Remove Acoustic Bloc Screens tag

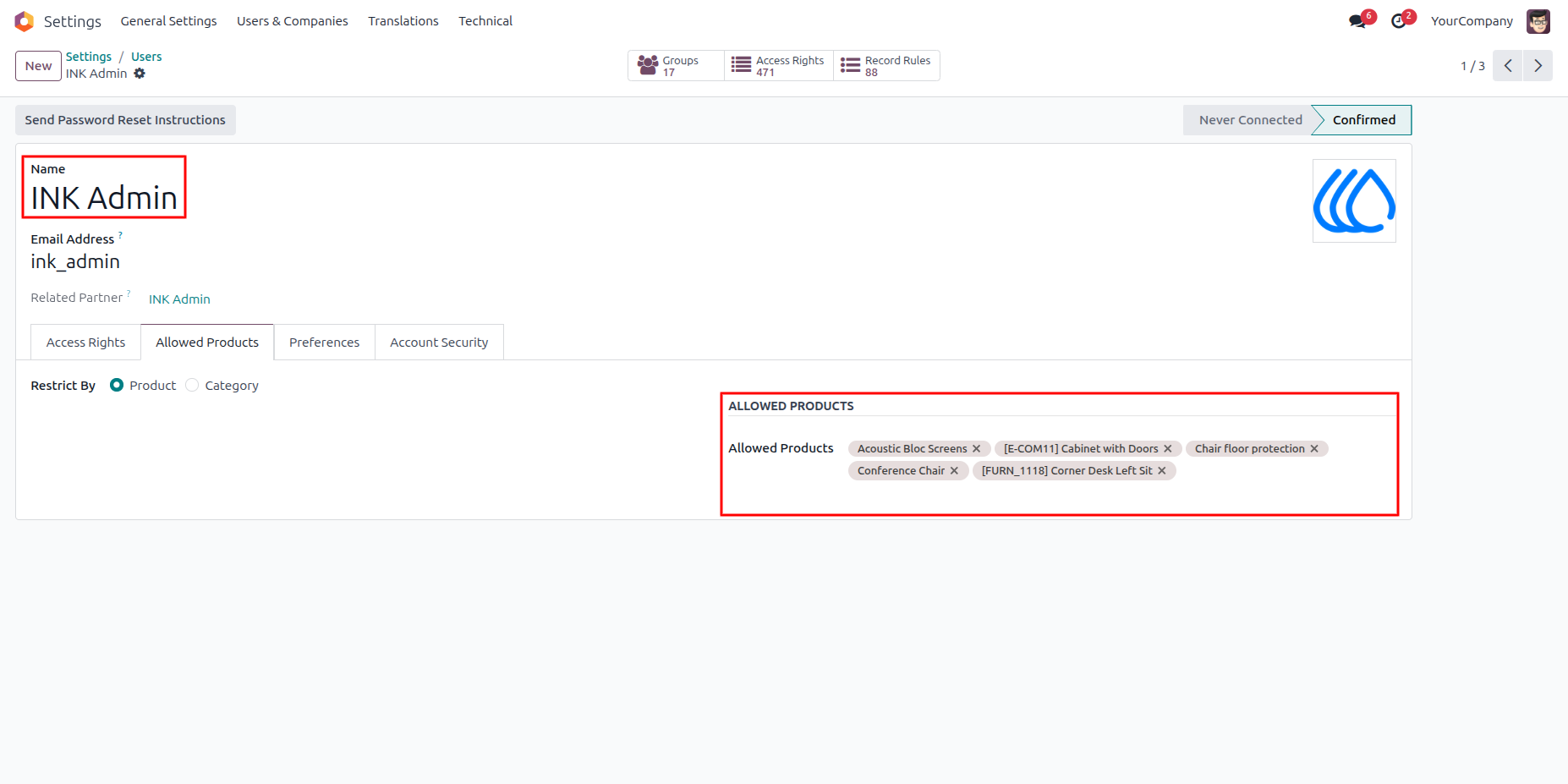point(977,449)
